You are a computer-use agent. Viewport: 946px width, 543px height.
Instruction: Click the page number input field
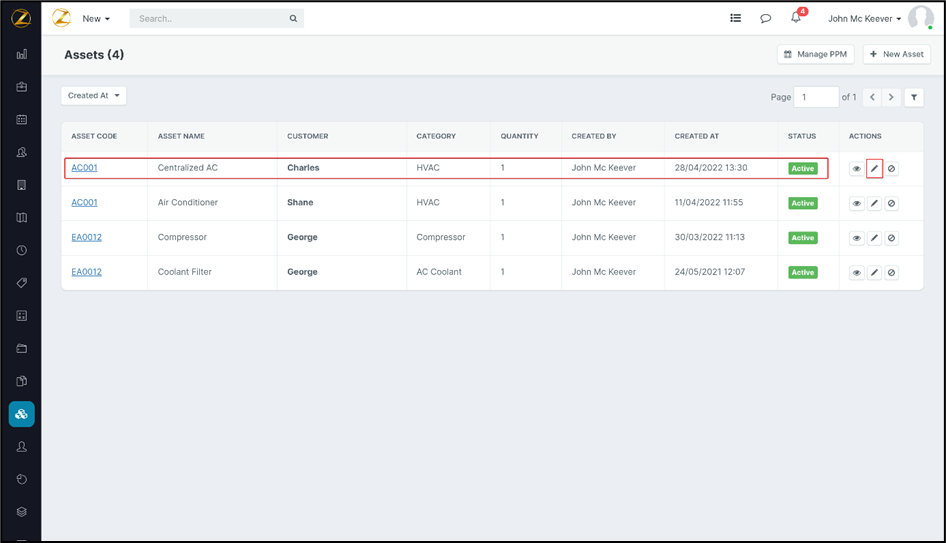[816, 97]
